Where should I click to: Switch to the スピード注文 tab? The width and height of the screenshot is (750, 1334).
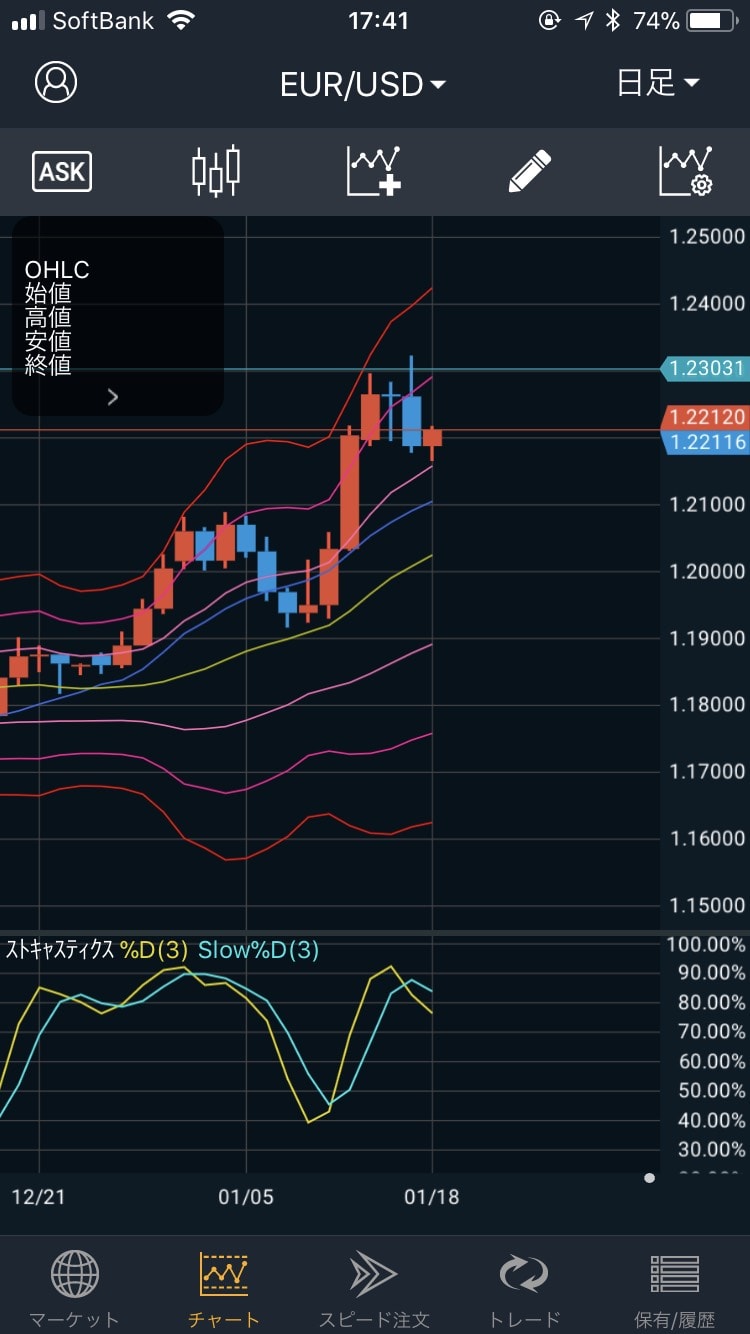point(374,1290)
